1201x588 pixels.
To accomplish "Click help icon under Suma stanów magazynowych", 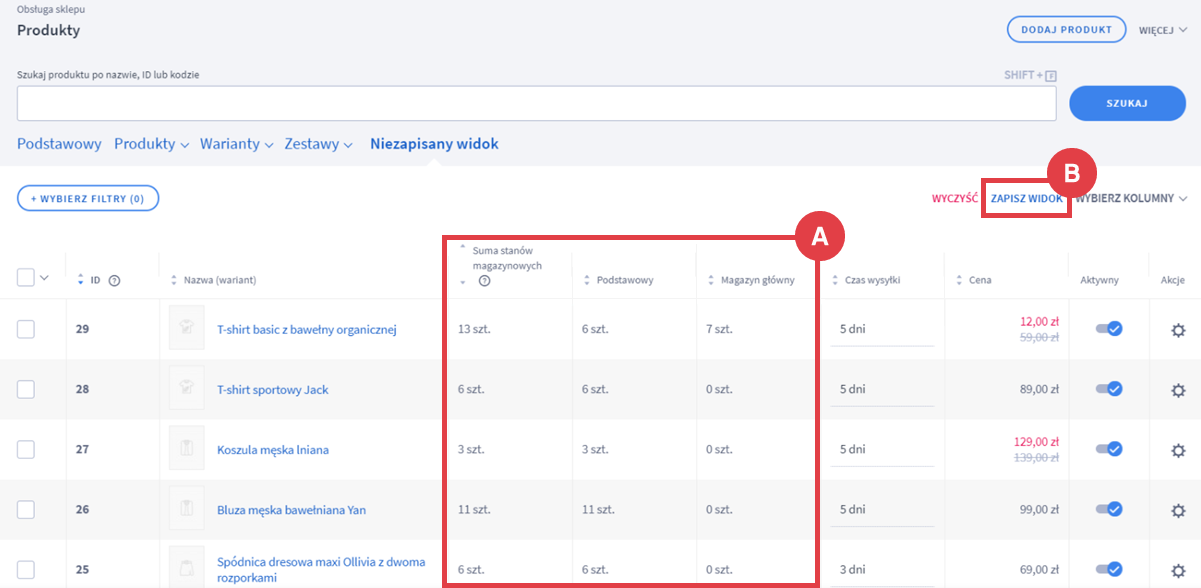I will coord(484,282).
